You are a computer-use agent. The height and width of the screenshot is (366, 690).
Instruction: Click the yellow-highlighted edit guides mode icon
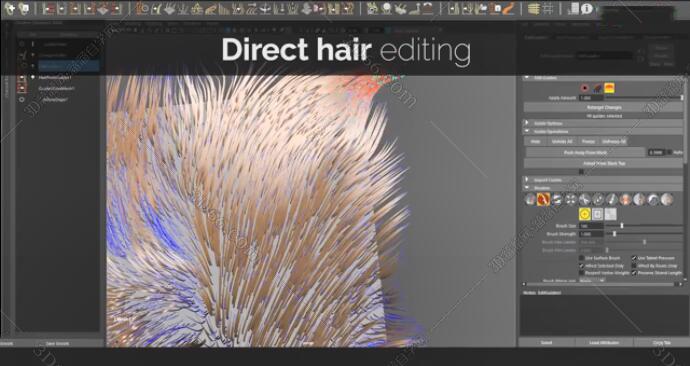point(609,88)
